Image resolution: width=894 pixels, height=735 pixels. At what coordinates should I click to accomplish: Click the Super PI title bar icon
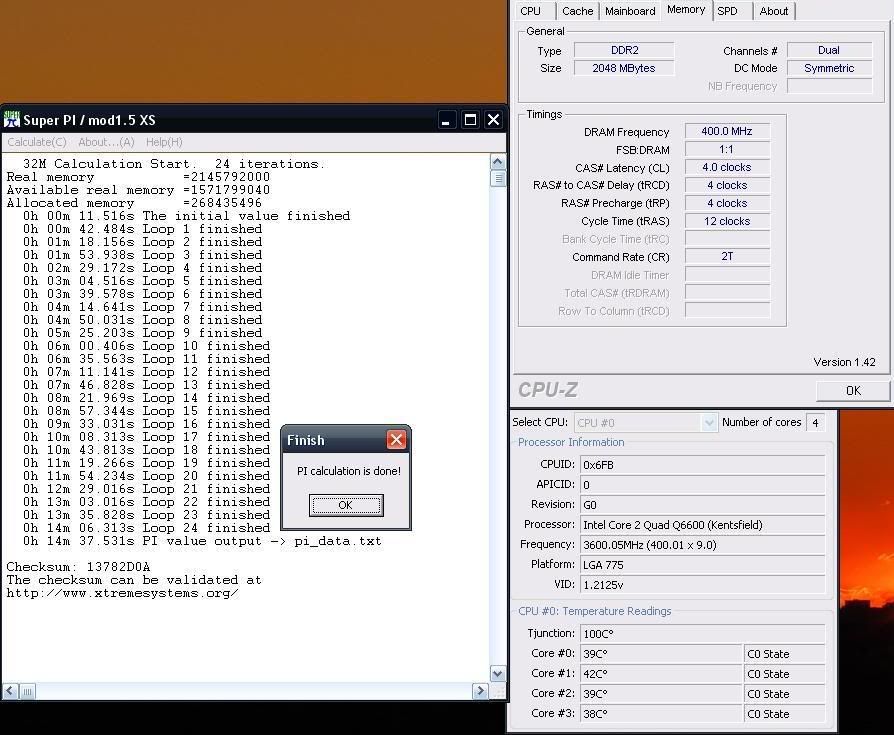point(12,120)
